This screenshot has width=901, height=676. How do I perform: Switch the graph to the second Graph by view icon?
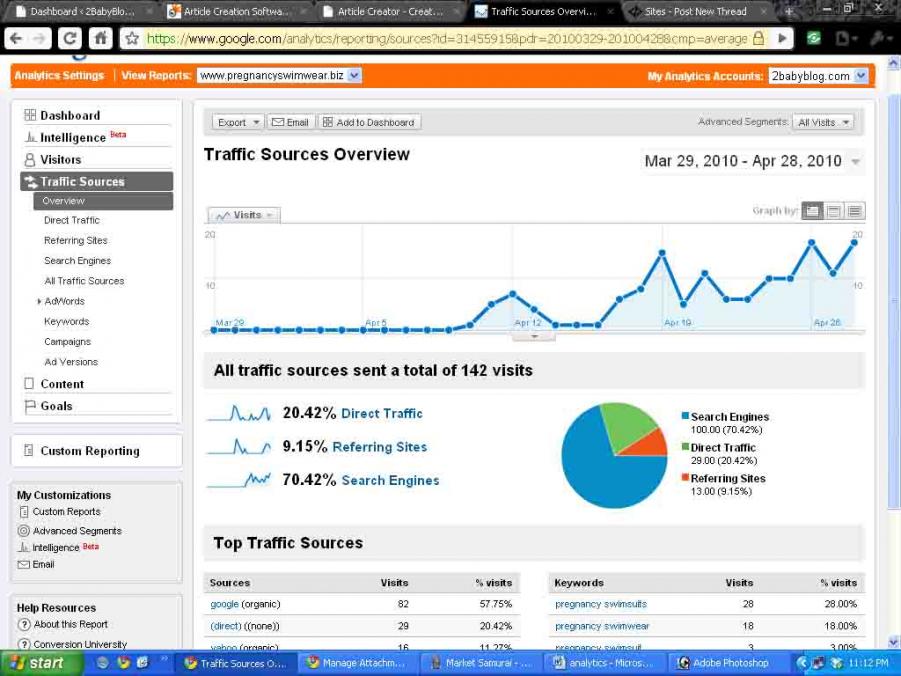coord(834,211)
